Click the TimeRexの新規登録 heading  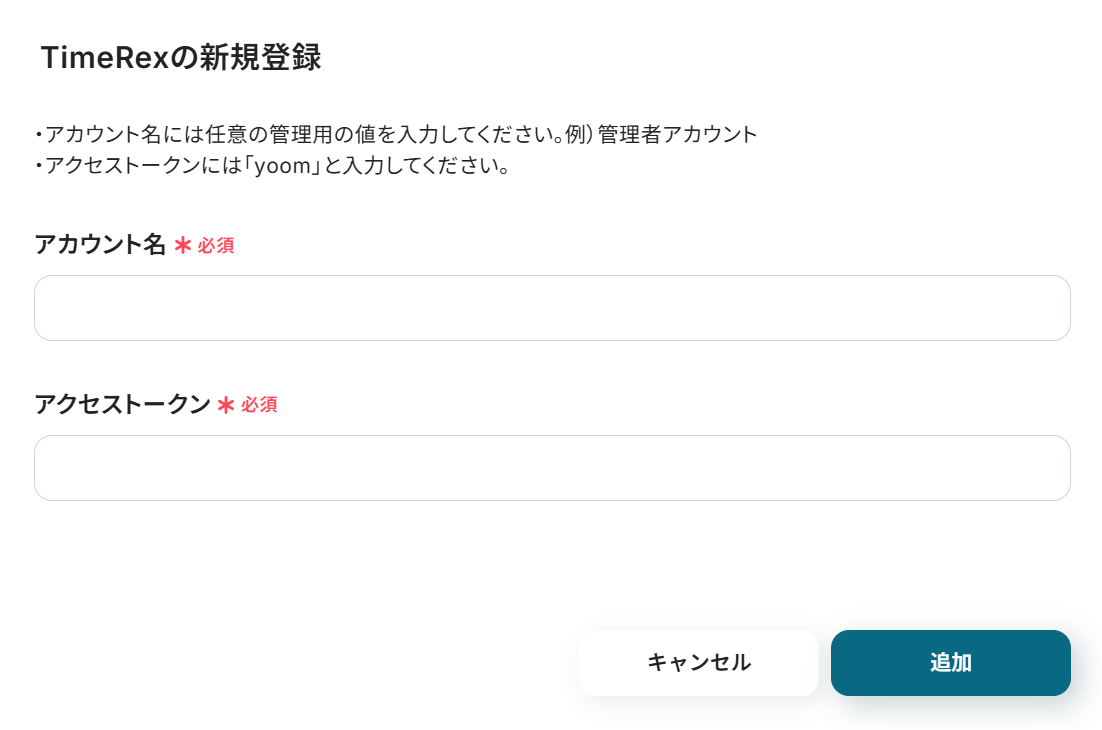(181, 58)
